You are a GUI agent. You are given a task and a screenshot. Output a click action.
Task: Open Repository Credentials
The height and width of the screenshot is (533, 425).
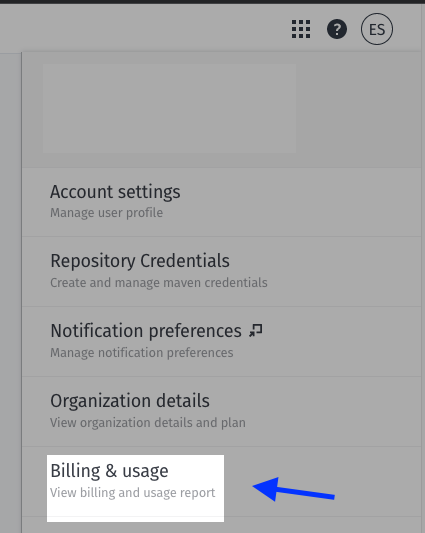pos(222,272)
